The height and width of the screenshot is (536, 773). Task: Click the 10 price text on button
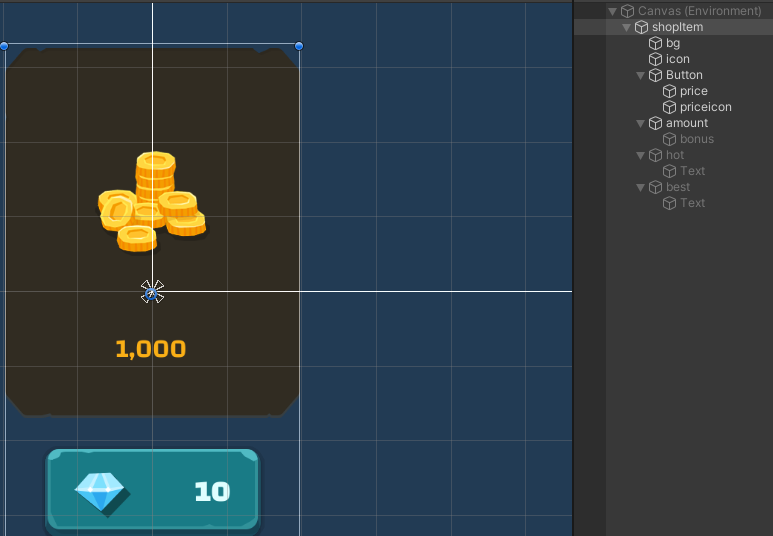[x=212, y=492]
